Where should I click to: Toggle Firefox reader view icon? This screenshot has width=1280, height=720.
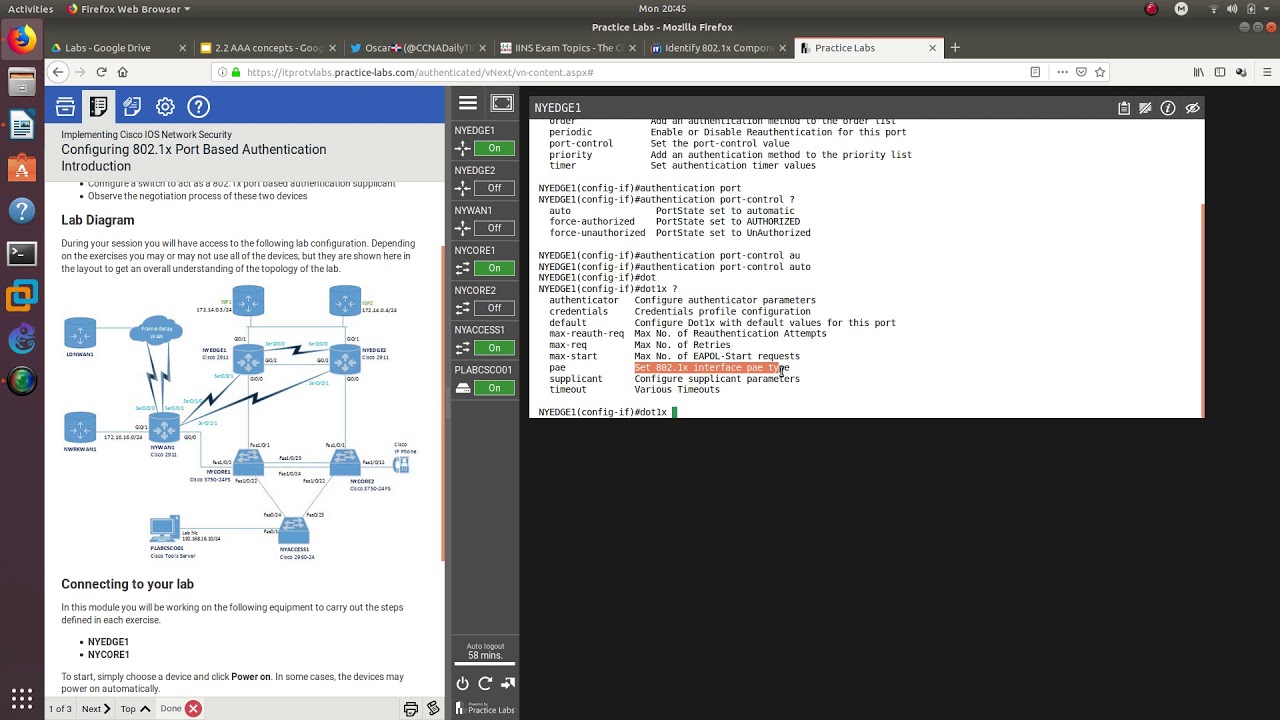point(1035,72)
